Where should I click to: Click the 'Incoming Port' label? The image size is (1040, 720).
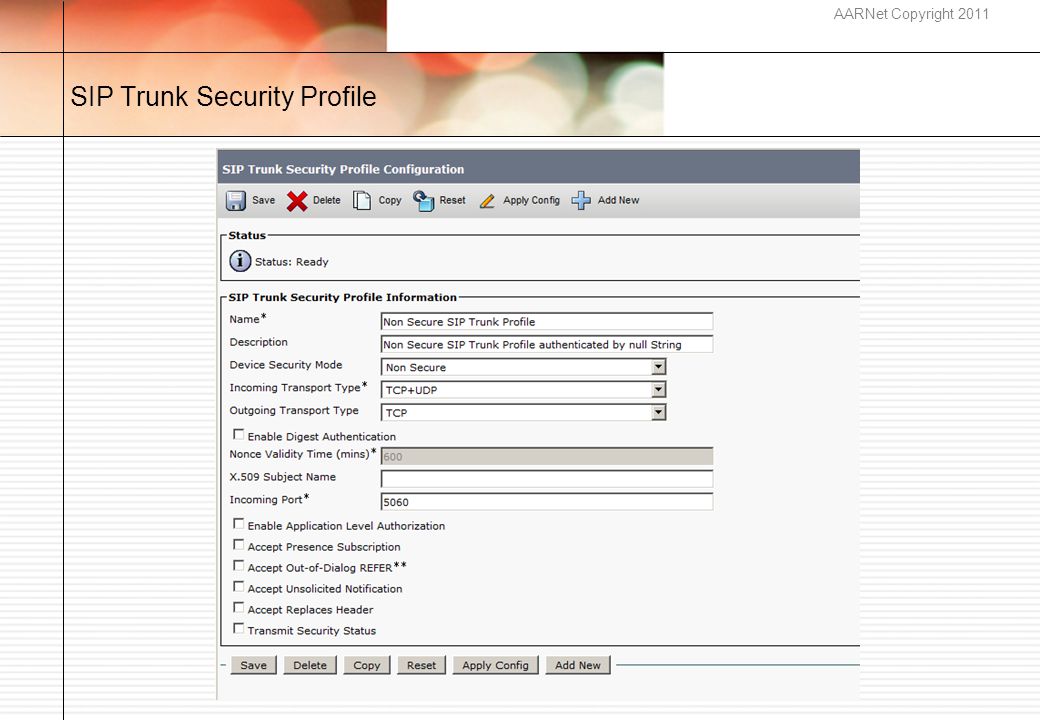coord(266,500)
